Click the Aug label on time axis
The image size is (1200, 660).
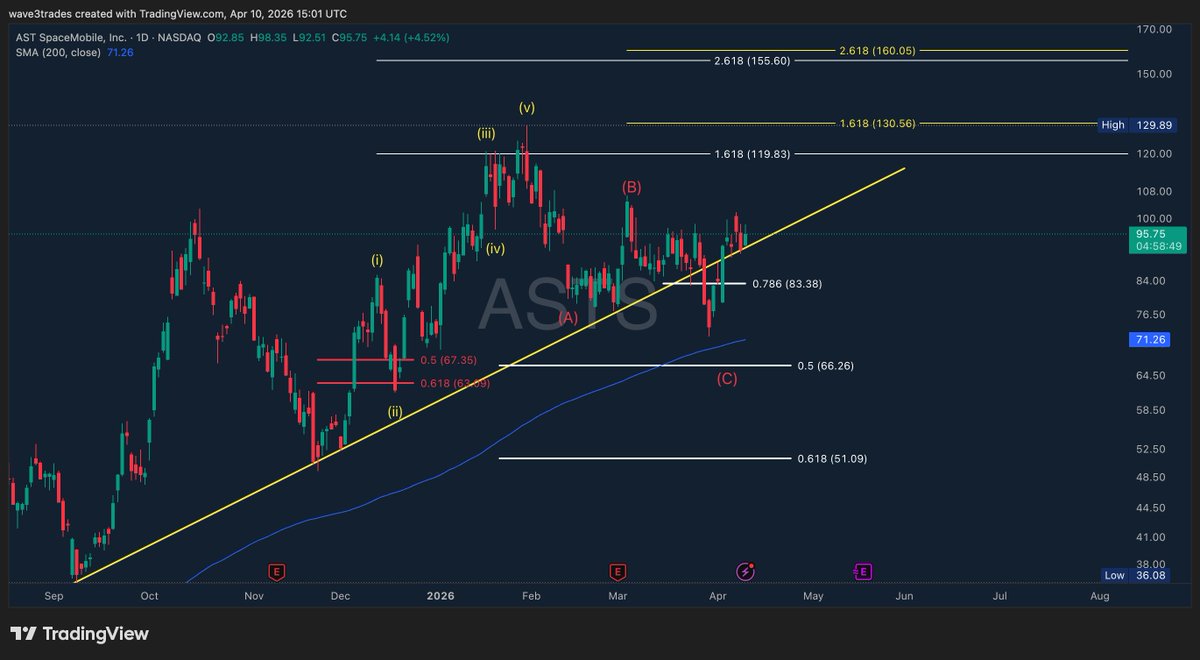point(1099,596)
